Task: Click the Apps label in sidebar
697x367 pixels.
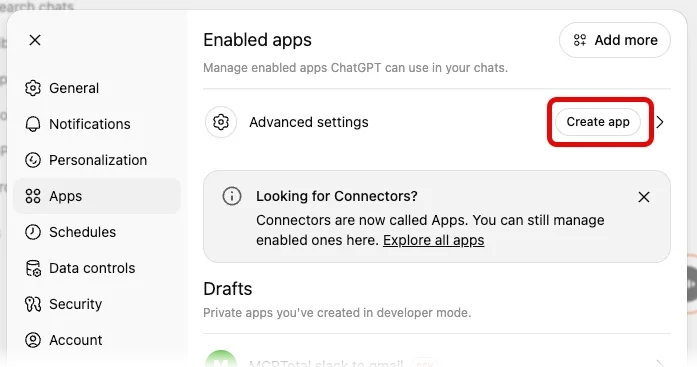Action: 65,196
